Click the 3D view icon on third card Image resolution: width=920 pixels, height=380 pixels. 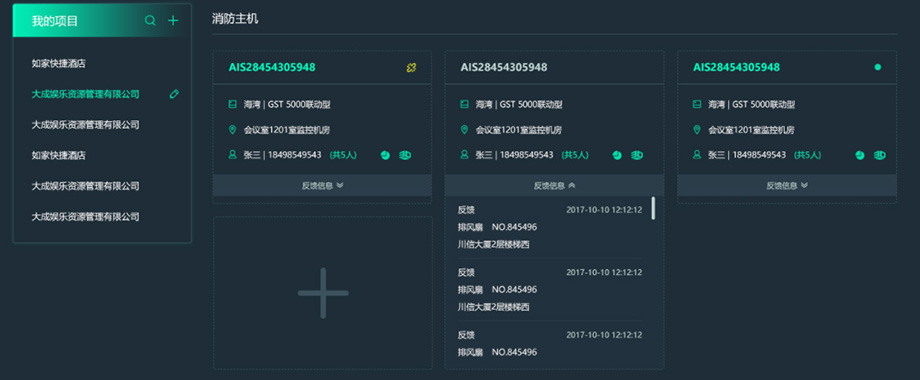click(x=880, y=155)
